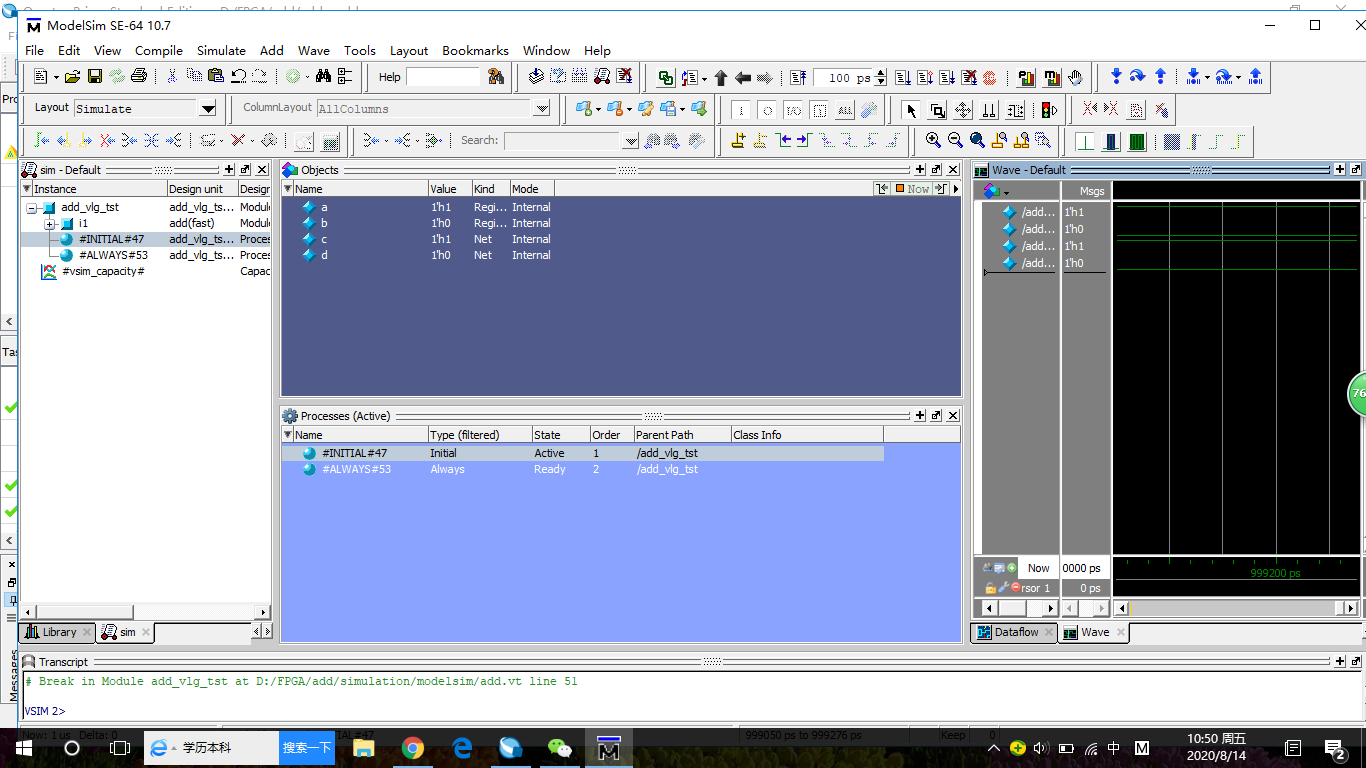The width and height of the screenshot is (1366, 768).
Task: Click the Continue Run icon
Action: pos(925,77)
